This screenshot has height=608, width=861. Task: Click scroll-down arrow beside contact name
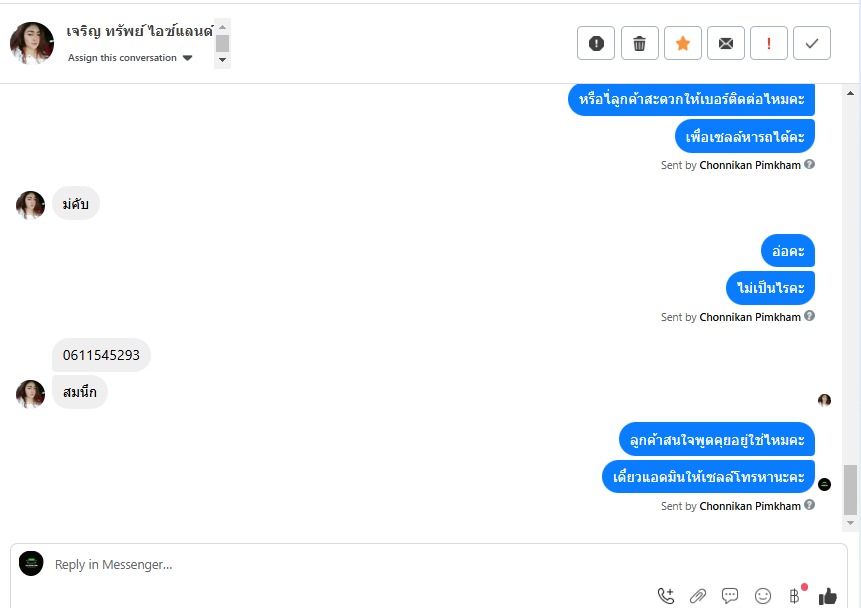pos(222,60)
